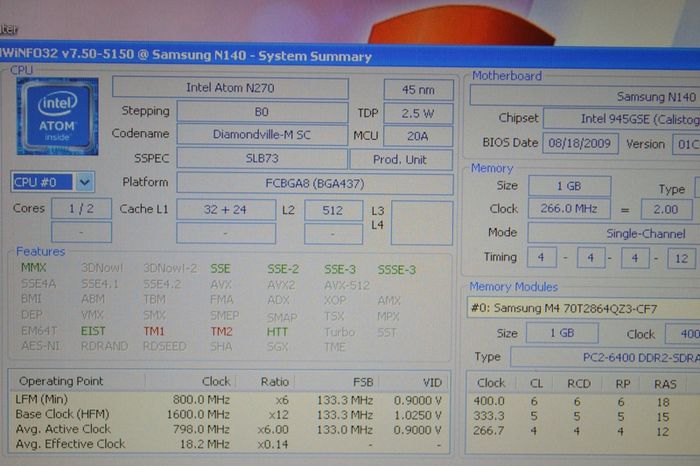This screenshot has width=700, height=466.
Task: Select the 45 nm process field
Action: [x=418, y=90]
